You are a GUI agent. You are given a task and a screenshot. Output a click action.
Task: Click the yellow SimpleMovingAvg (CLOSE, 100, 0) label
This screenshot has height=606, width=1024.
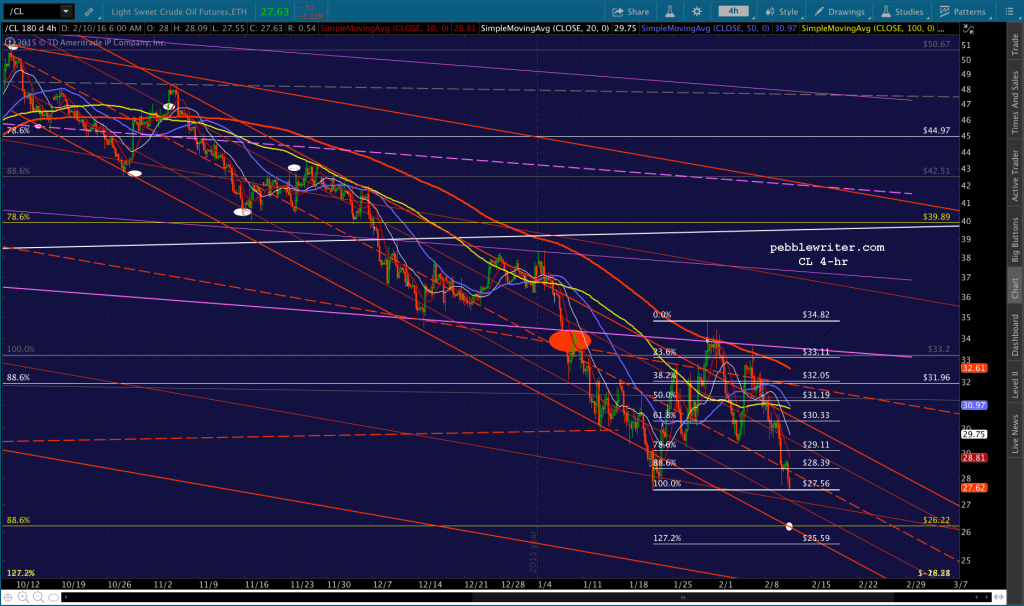click(x=868, y=29)
